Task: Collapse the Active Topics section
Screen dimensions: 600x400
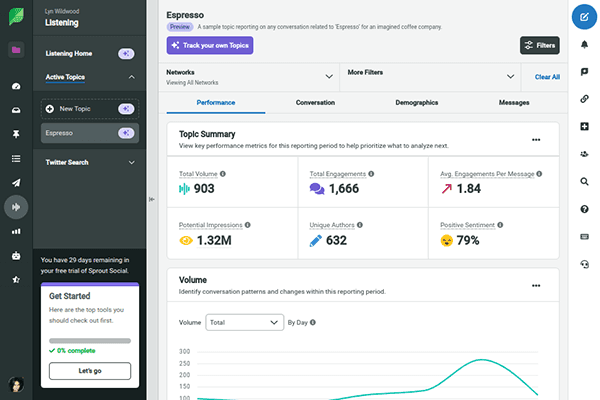Action: [132, 77]
